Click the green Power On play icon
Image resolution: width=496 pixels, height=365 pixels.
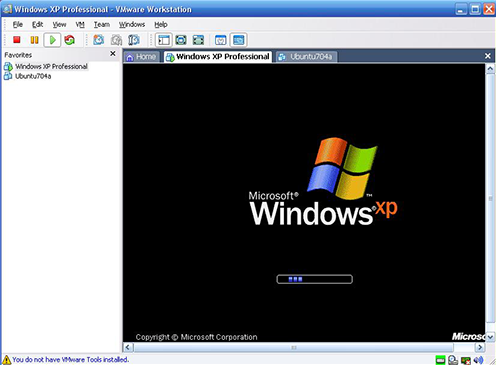point(52,40)
